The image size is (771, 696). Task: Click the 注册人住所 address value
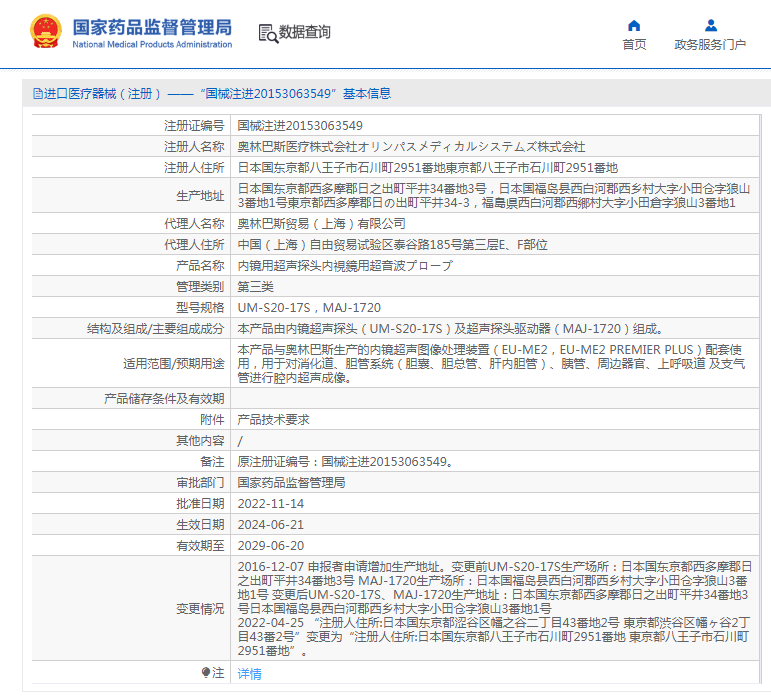[427, 168]
